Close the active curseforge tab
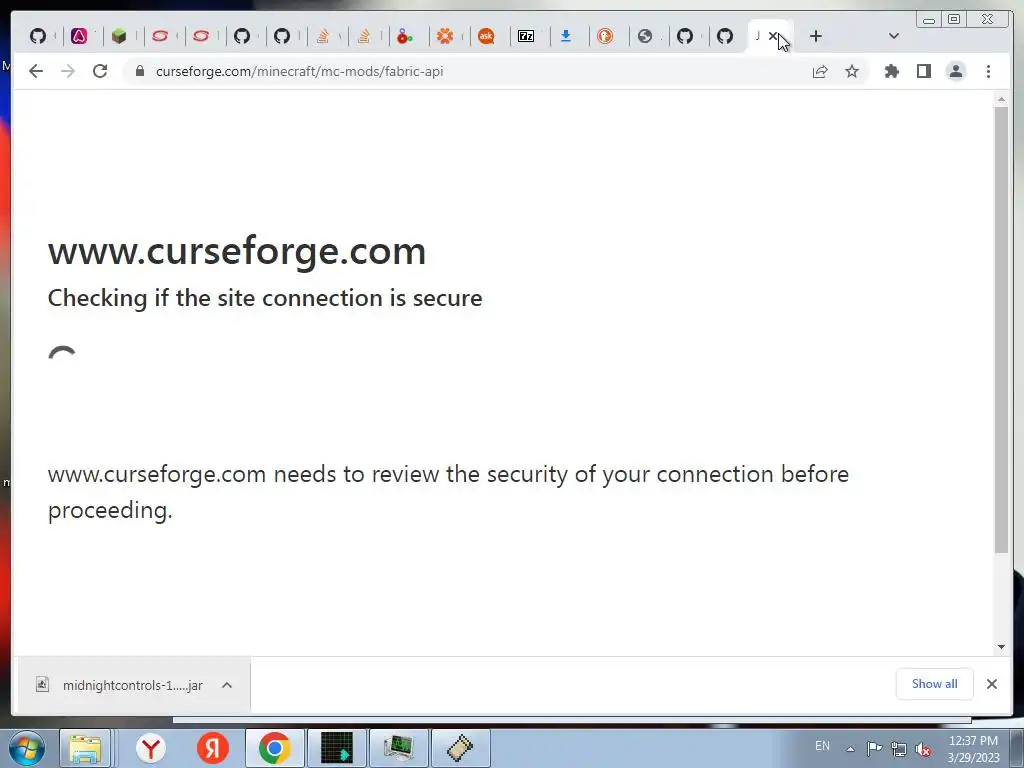The height and width of the screenshot is (768, 1024). [773, 36]
